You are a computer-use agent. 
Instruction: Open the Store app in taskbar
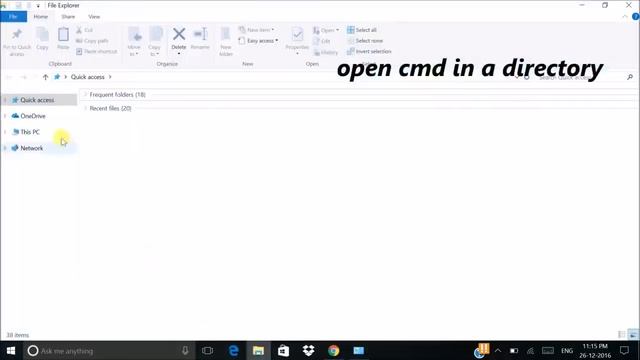tap(283, 351)
